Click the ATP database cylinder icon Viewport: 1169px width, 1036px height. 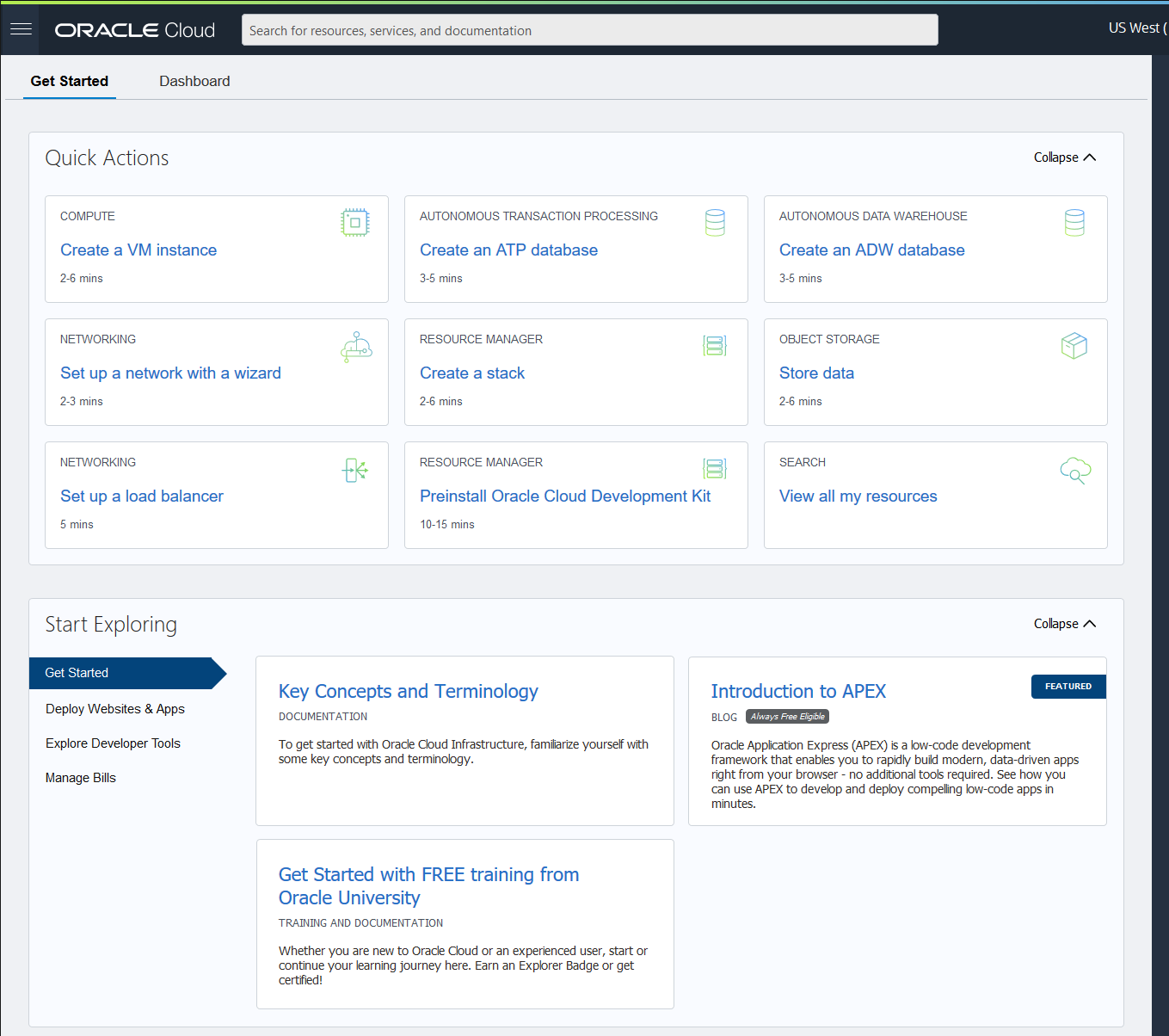[x=715, y=223]
